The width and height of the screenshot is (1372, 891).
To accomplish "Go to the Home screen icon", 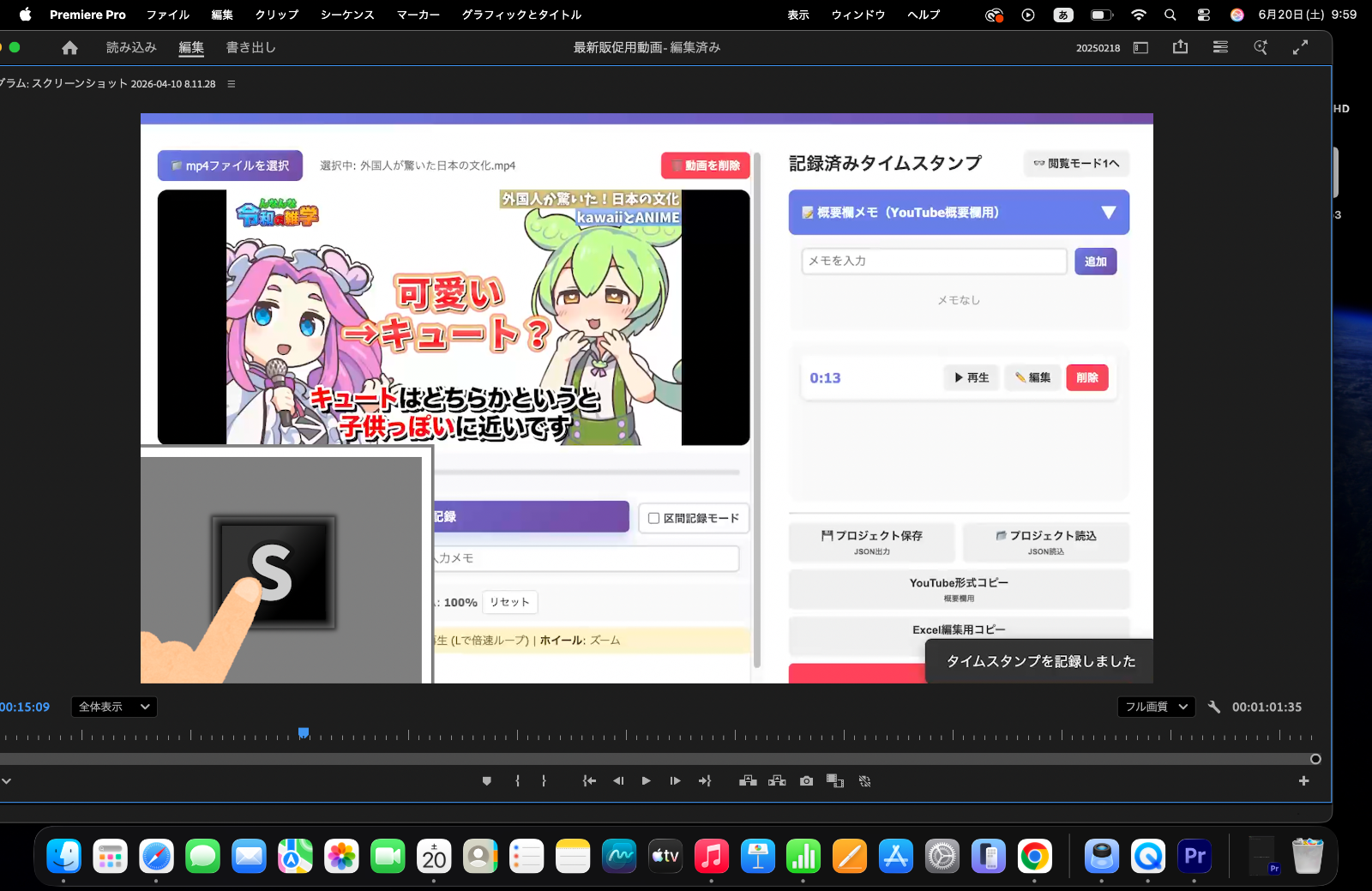I will pos(69,48).
